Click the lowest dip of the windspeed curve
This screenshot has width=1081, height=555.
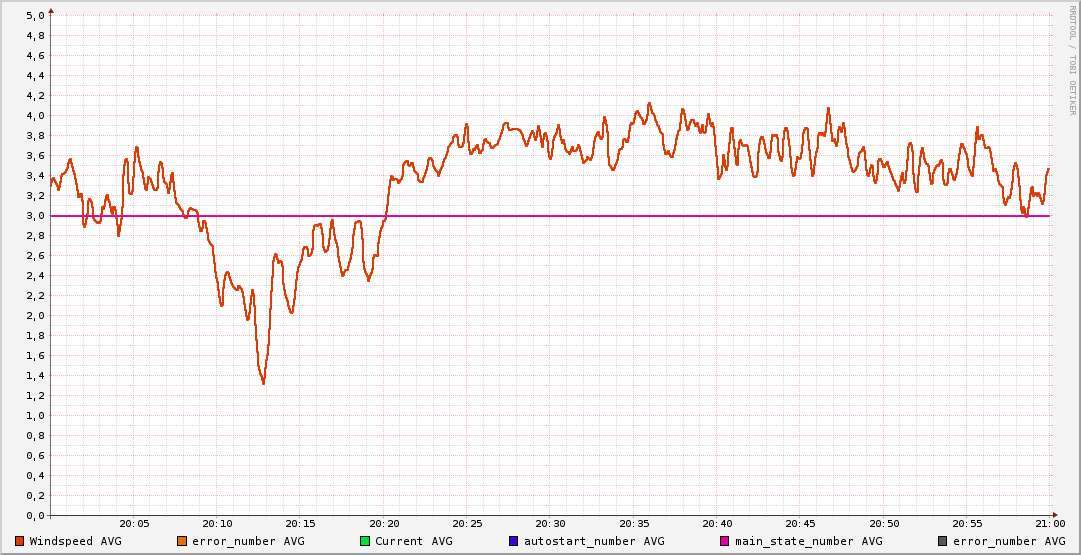coord(263,383)
